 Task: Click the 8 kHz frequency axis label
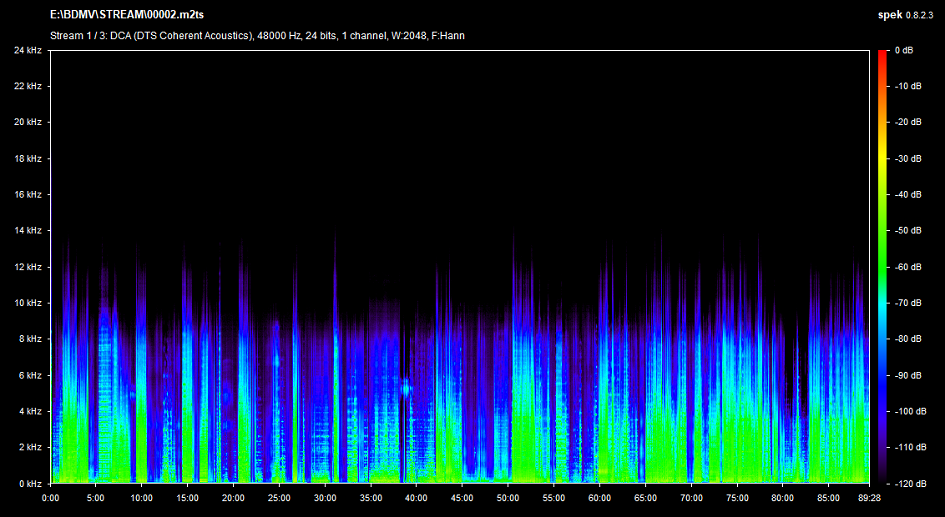(29, 339)
